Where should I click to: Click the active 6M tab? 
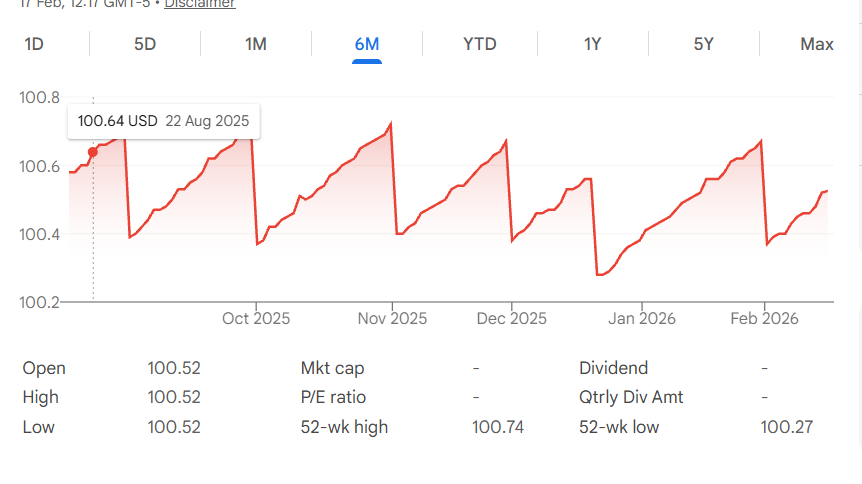point(367,44)
